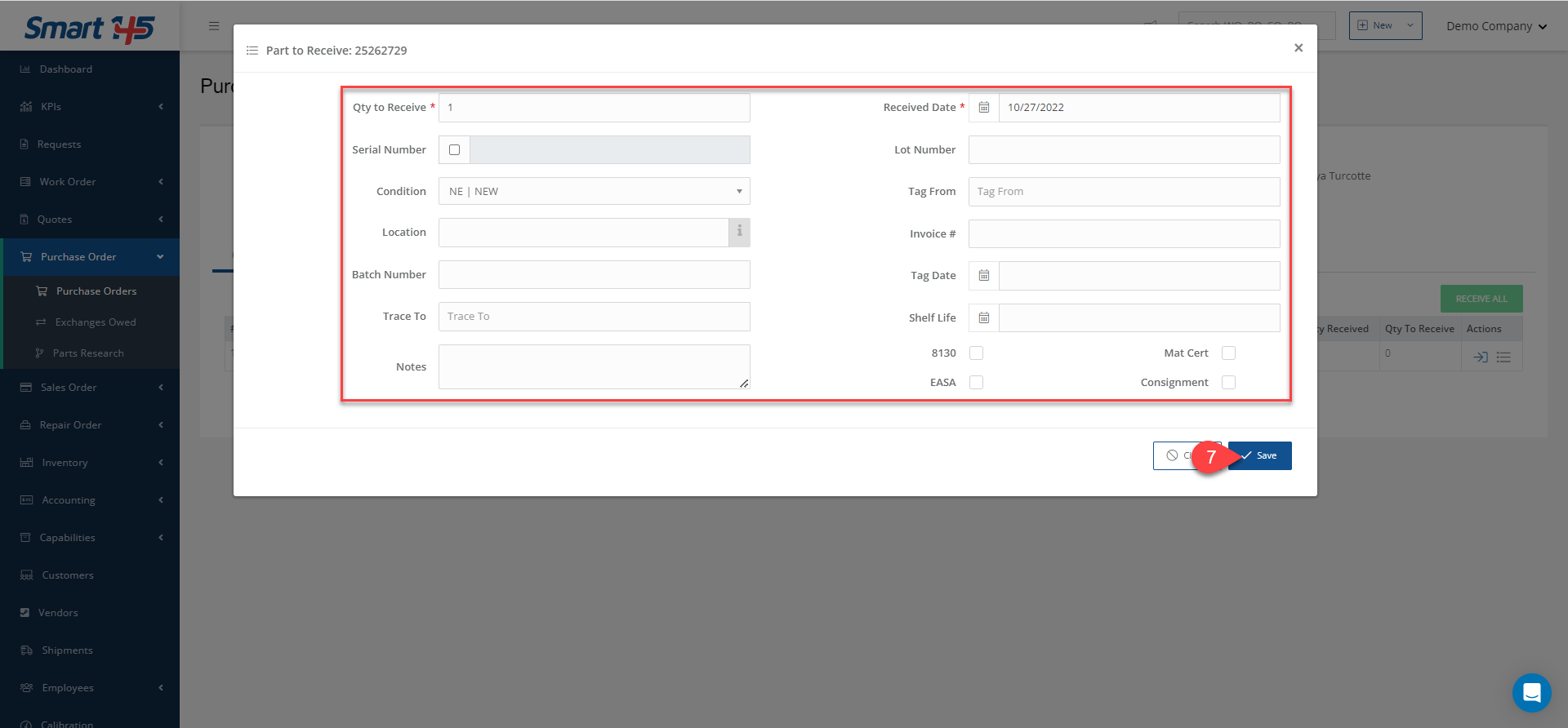1568x728 pixels.
Task: Check the EASA checkbox
Action: click(976, 383)
